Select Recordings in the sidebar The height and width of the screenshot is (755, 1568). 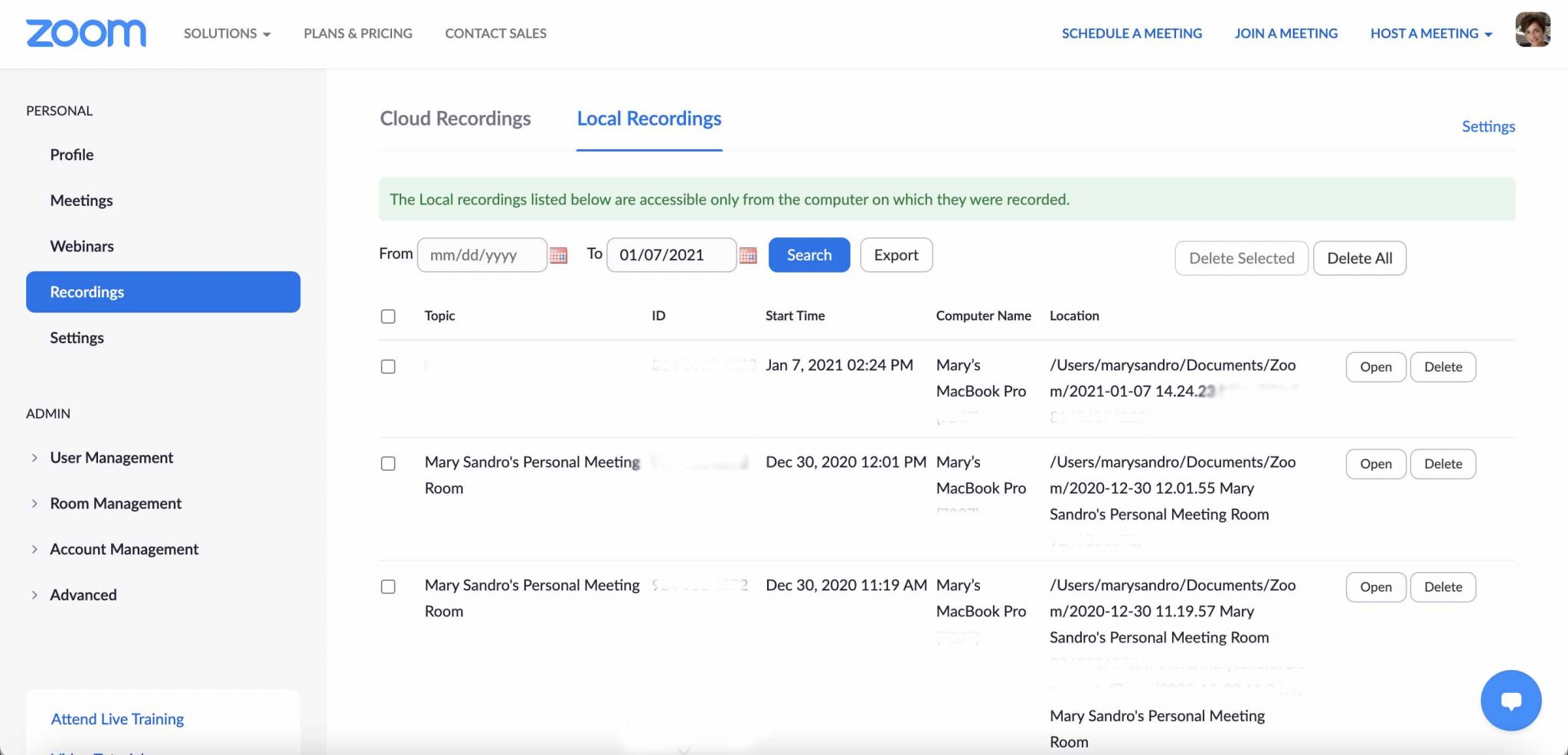coord(163,292)
